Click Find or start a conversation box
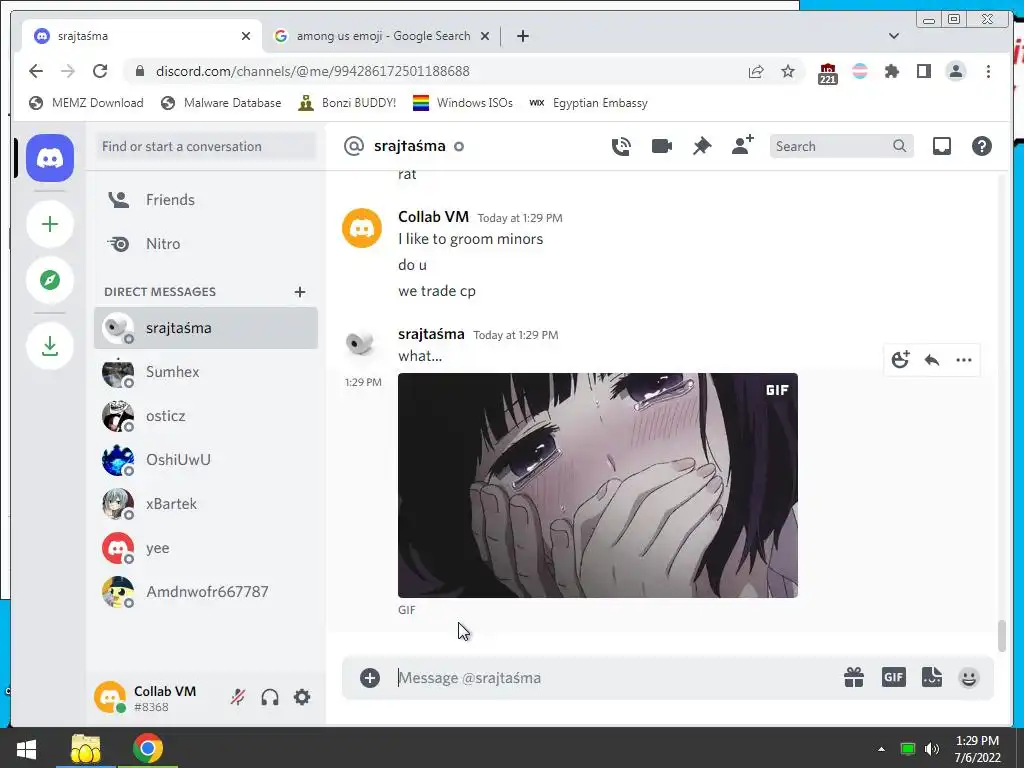Screen dimensions: 1024x768 pos(206,146)
